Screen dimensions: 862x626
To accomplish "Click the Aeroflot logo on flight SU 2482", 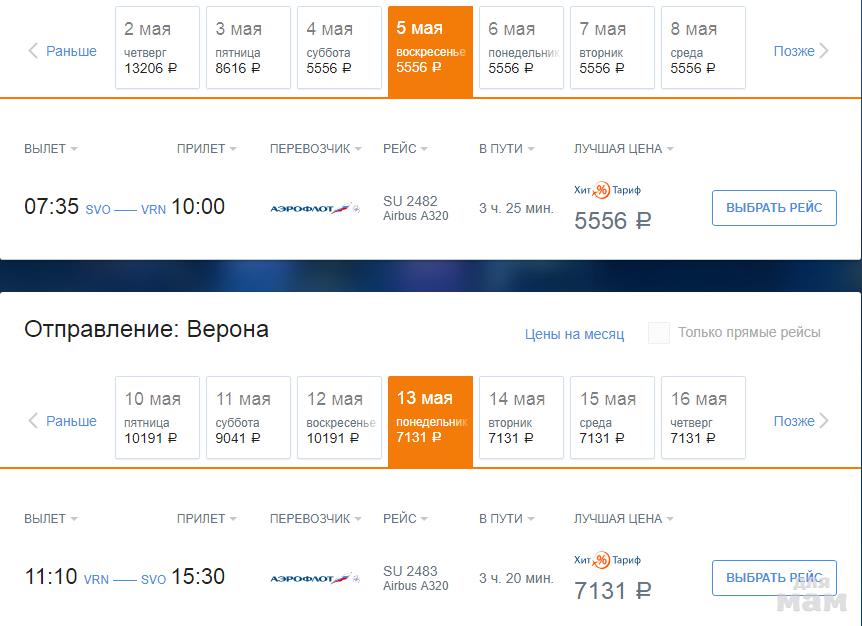I will pyautogui.click(x=314, y=208).
